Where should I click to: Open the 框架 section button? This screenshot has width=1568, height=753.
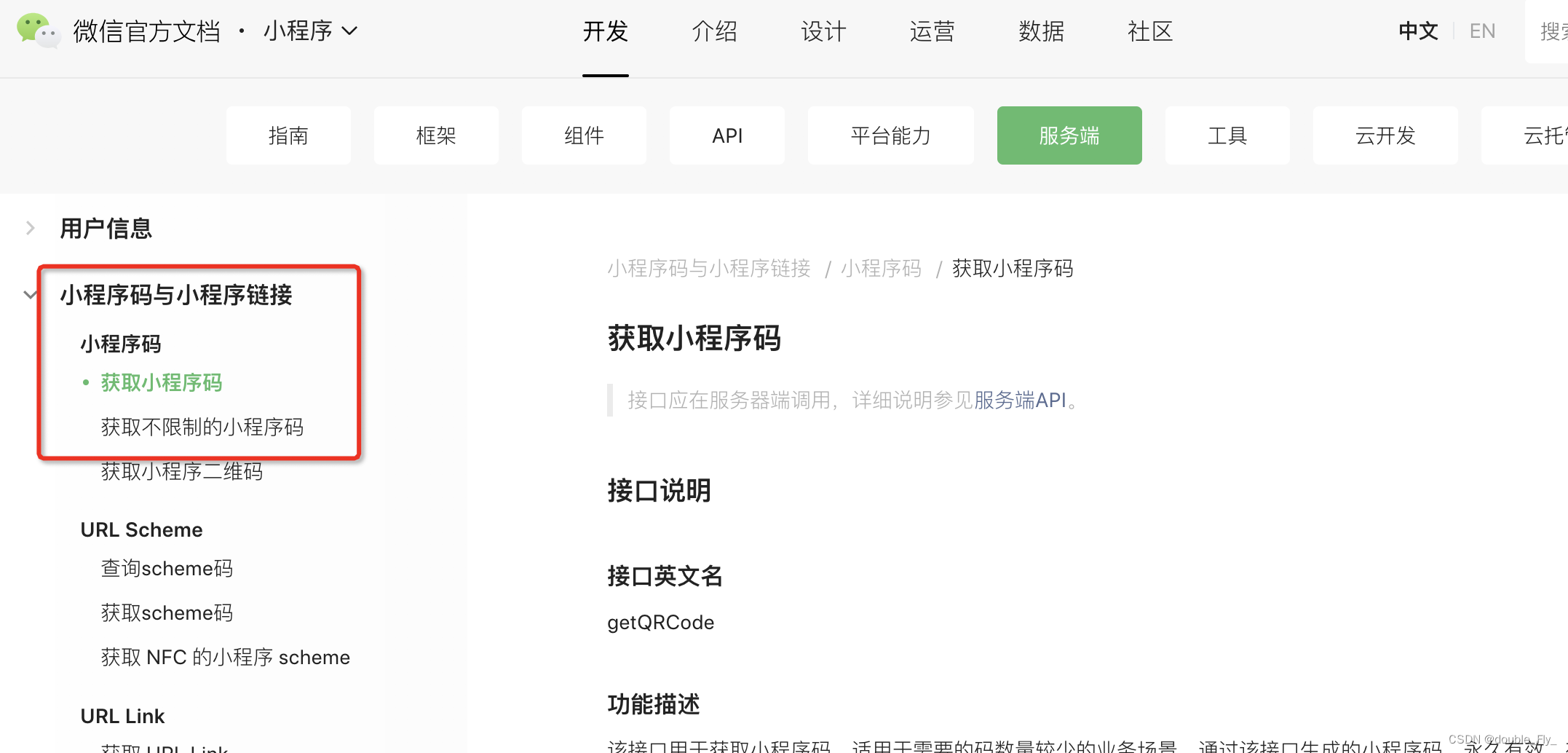(436, 135)
